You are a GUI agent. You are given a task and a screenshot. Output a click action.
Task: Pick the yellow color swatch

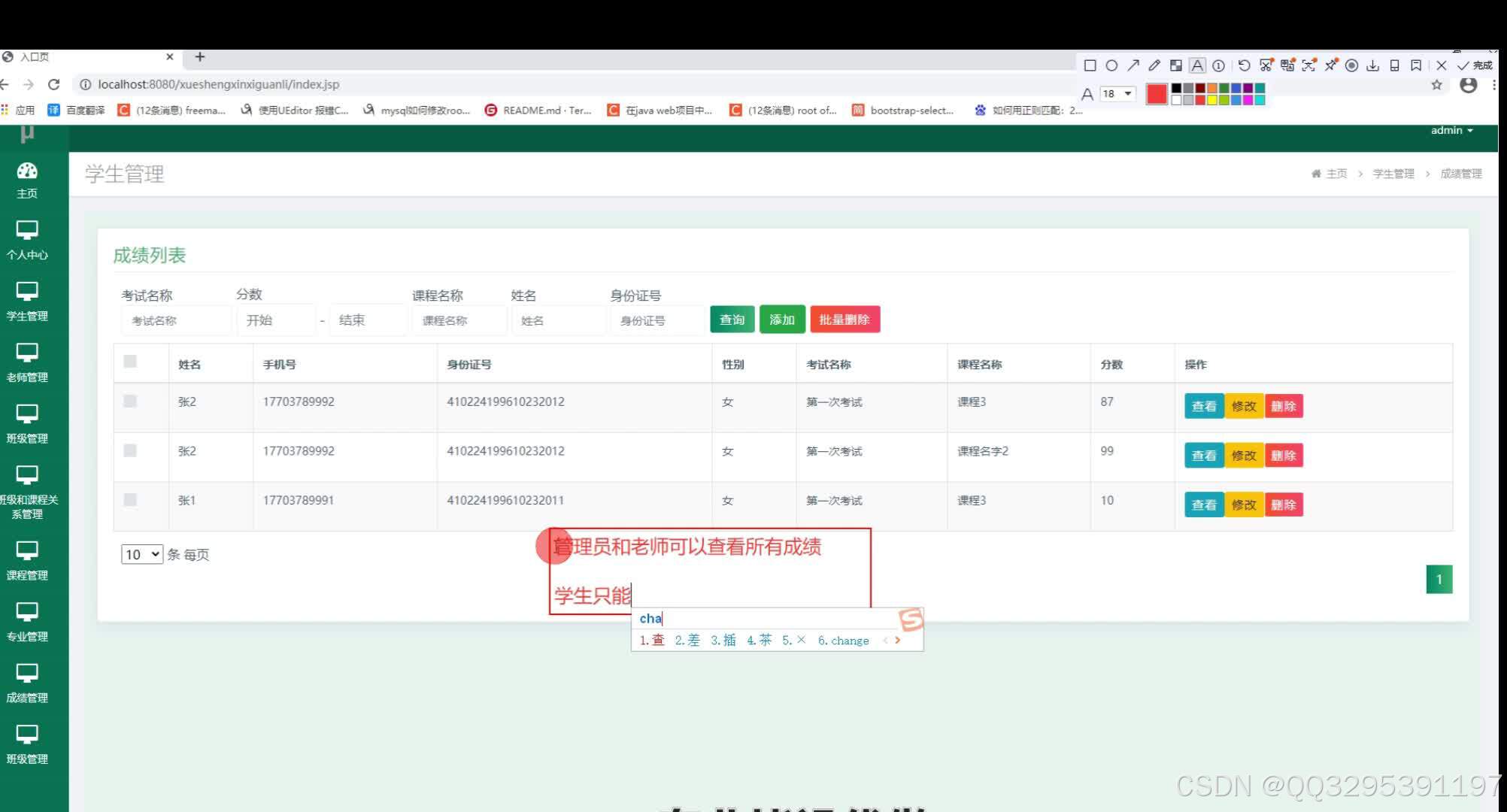pos(1211,100)
